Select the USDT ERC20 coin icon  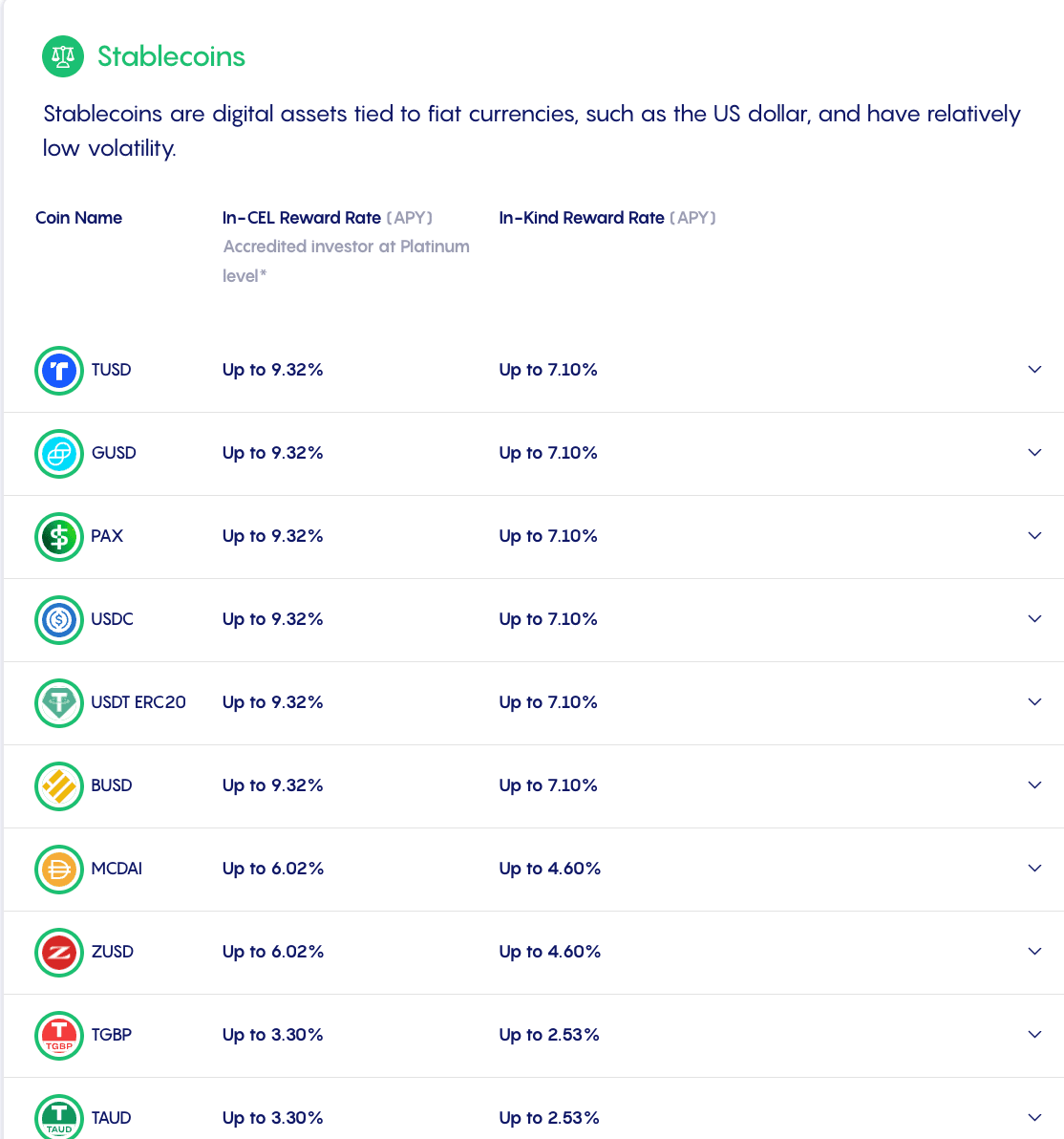[x=58, y=702]
